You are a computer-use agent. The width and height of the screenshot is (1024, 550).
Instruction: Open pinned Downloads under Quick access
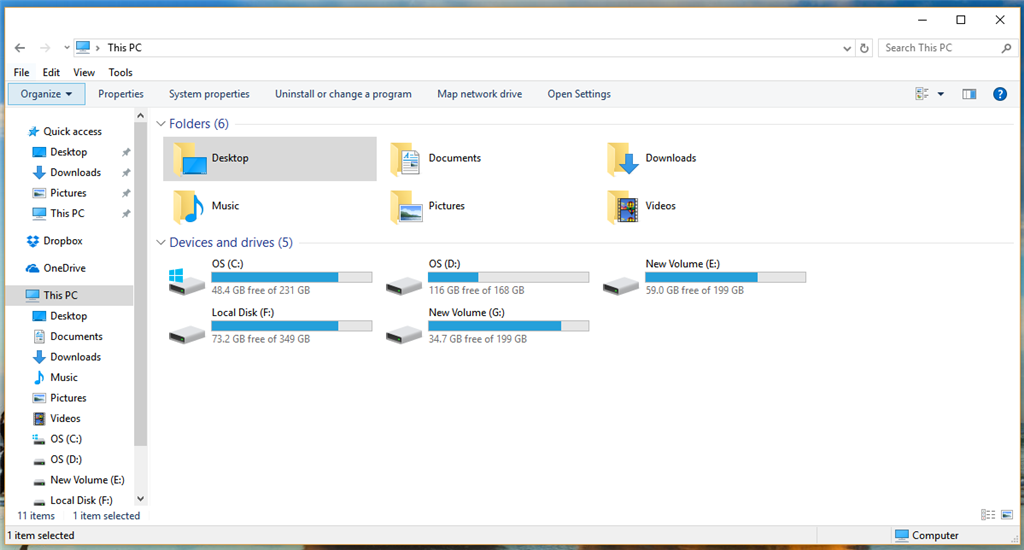(x=75, y=172)
